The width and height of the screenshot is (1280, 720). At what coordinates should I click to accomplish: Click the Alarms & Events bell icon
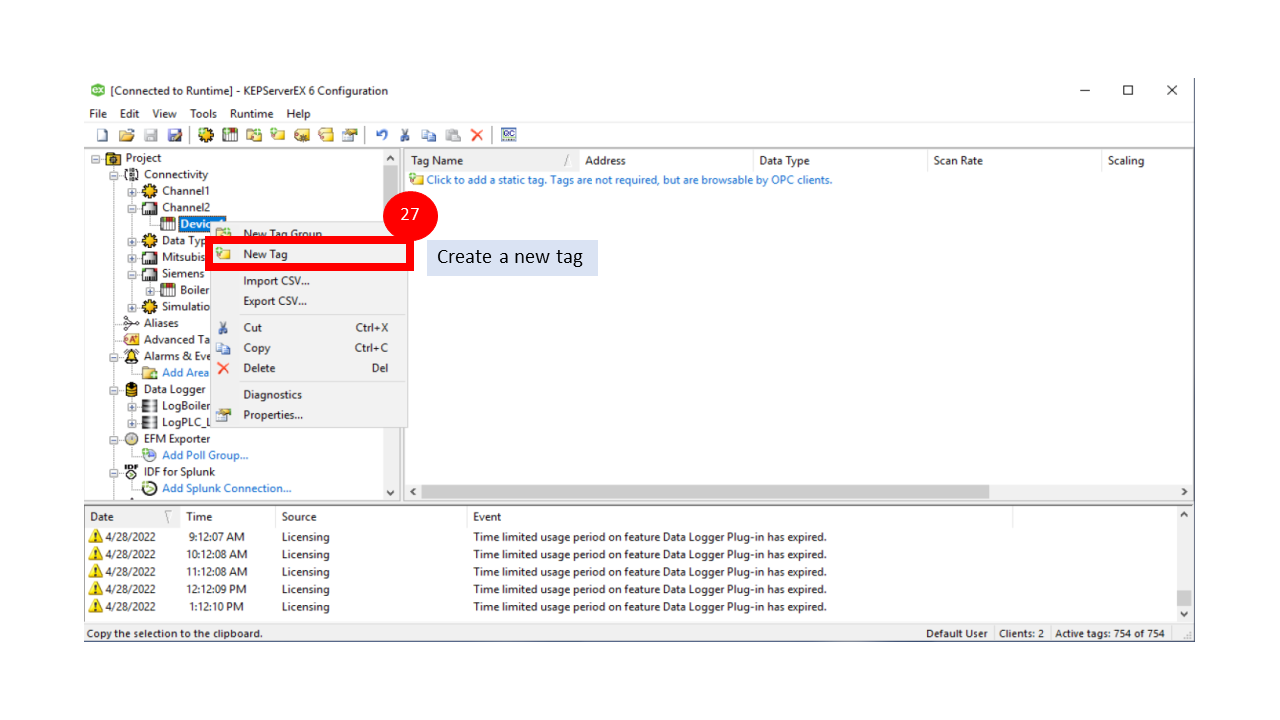[132, 356]
